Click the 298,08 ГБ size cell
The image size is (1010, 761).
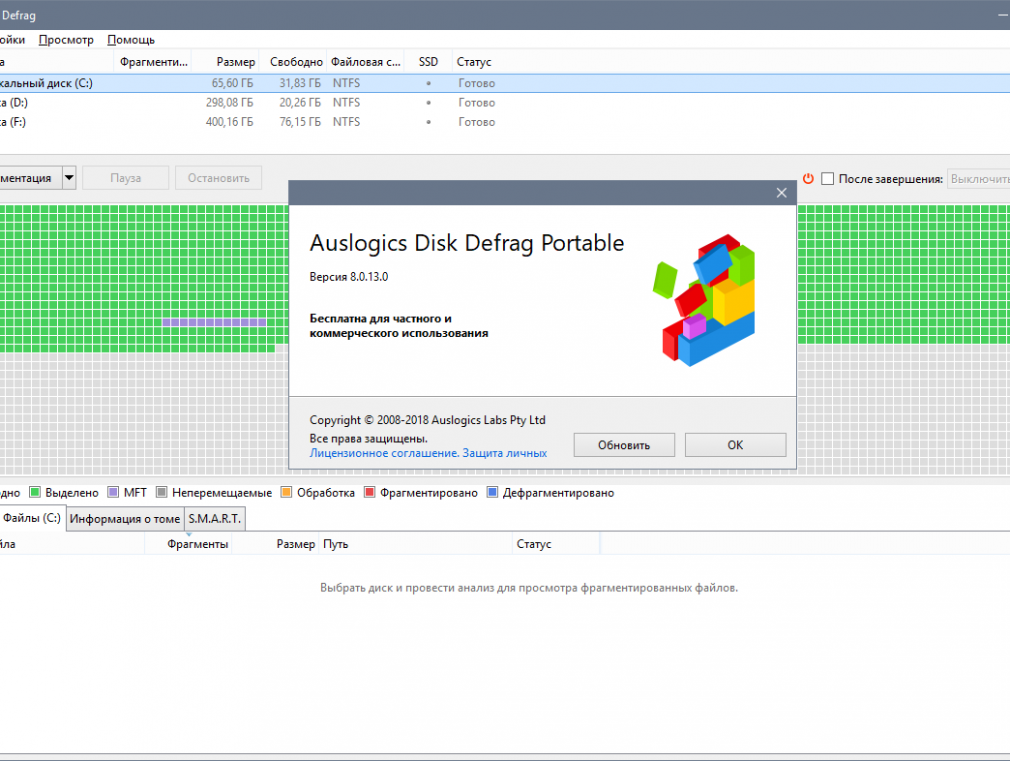click(229, 102)
